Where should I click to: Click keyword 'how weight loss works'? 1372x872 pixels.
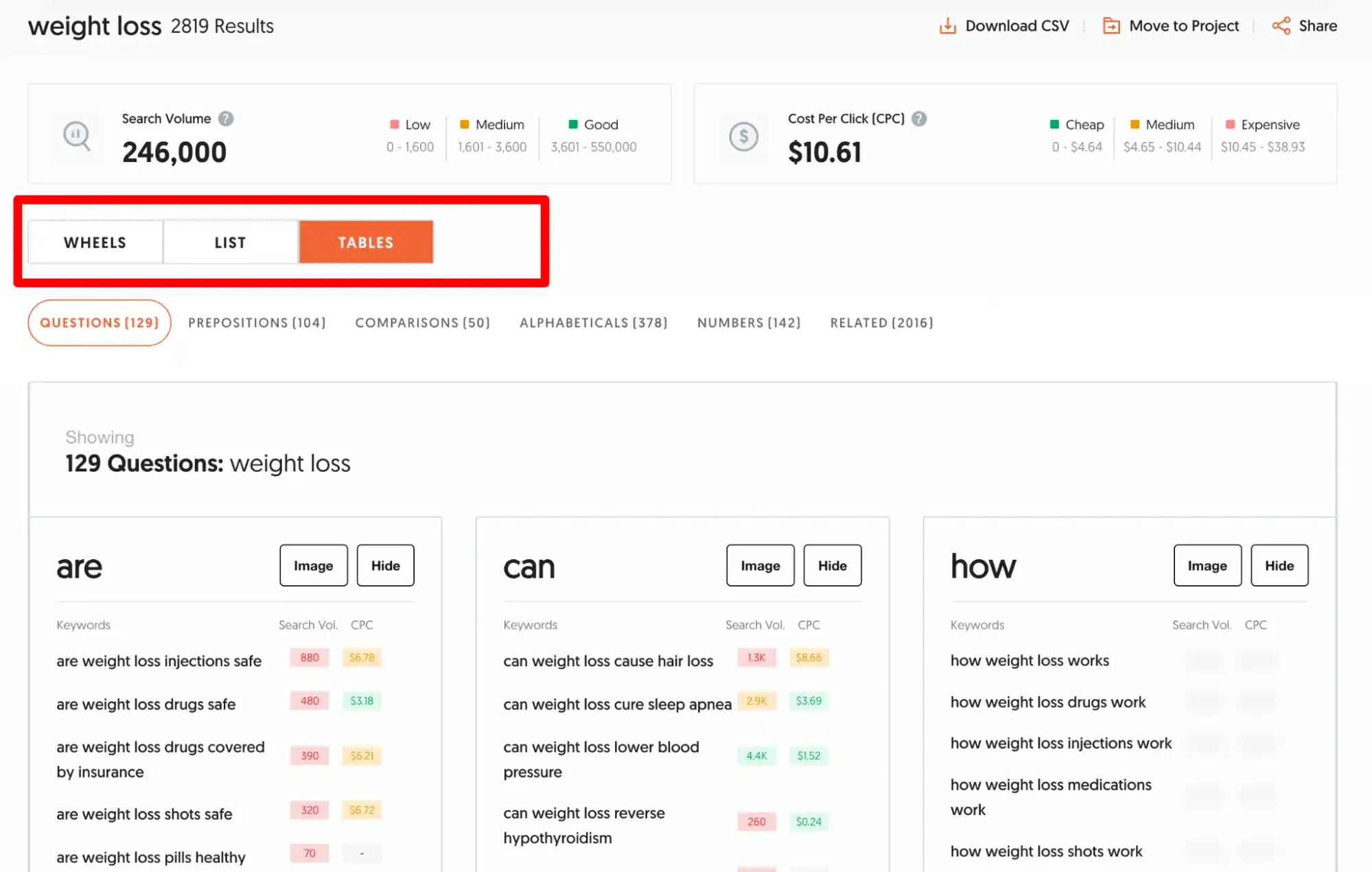point(1030,660)
